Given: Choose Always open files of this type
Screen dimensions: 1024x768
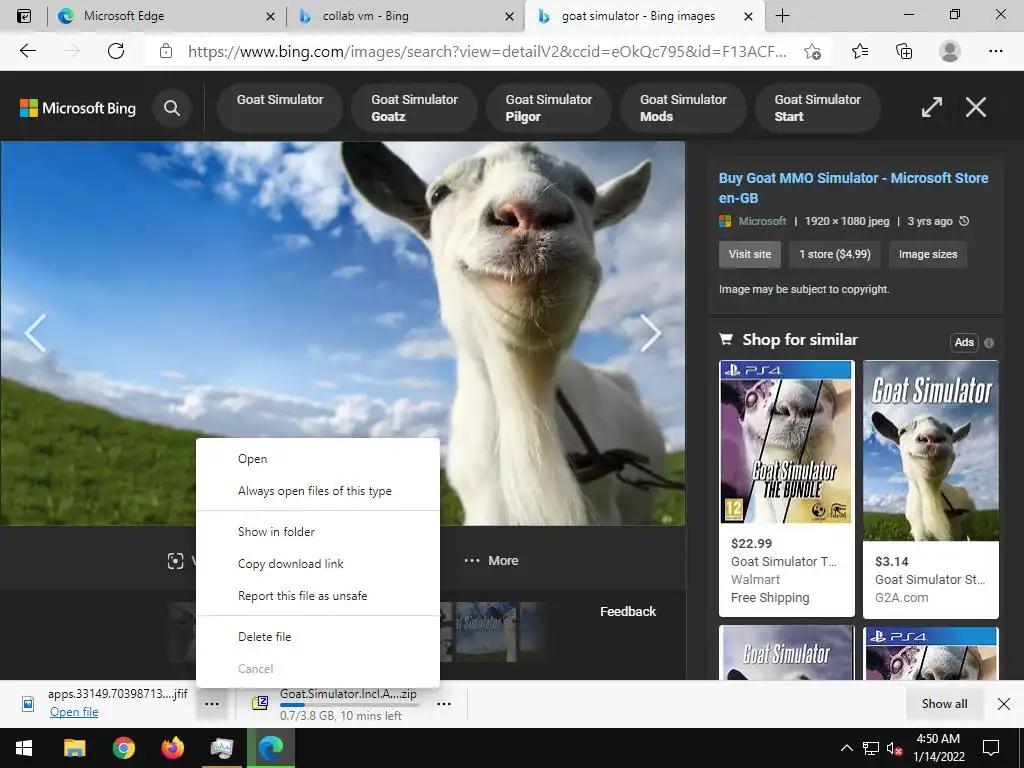Looking at the screenshot, I should pyautogui.click(x=318, y=491).
